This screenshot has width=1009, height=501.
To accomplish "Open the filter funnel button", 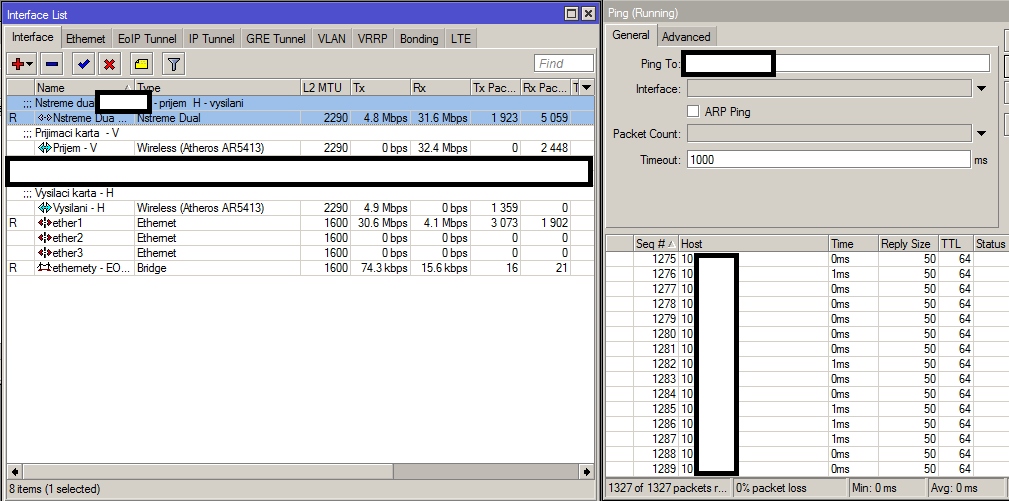I will [173, 64].
